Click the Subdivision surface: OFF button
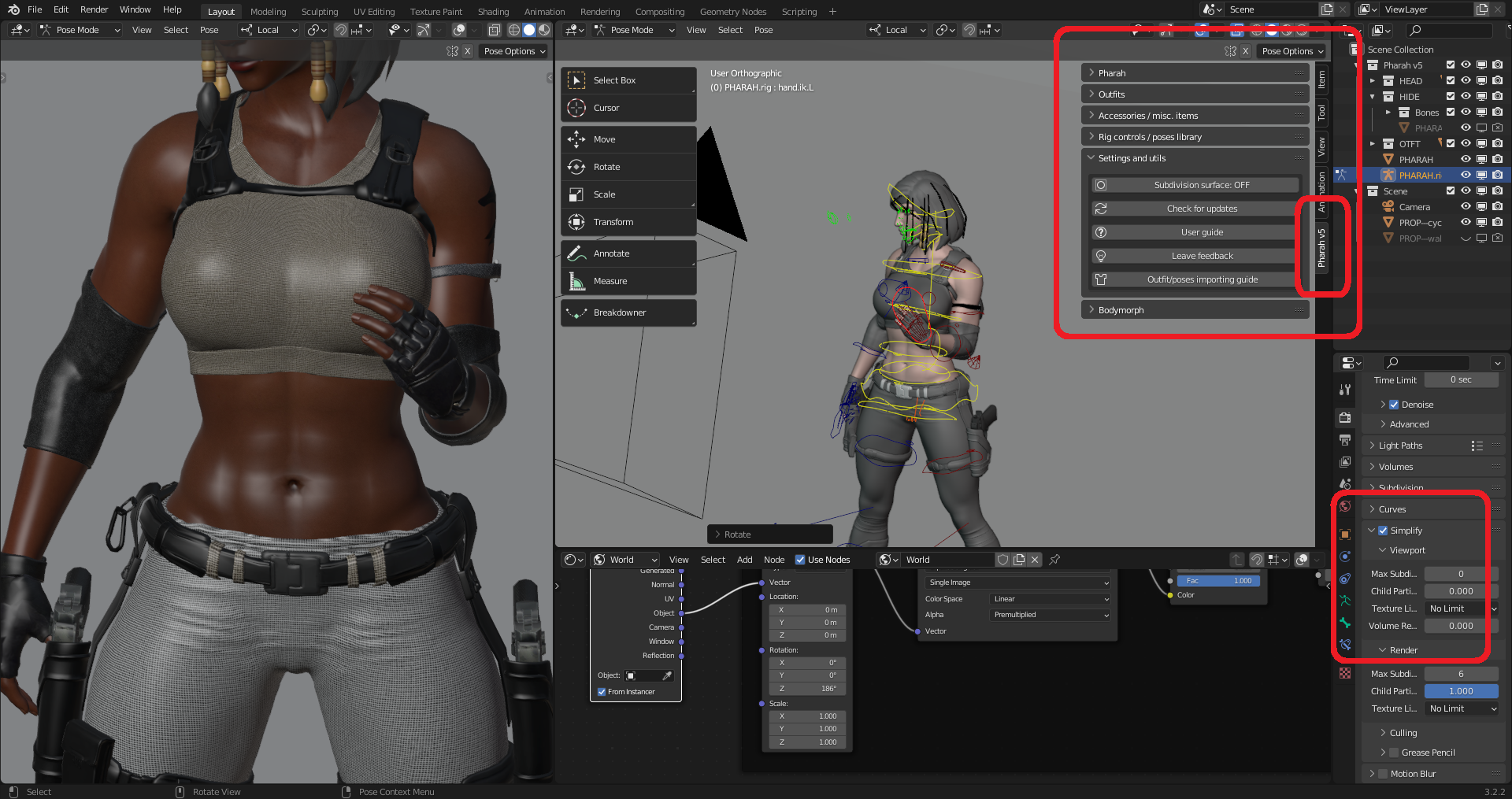Viewport: 1512px width, 799px height. 1195,185
